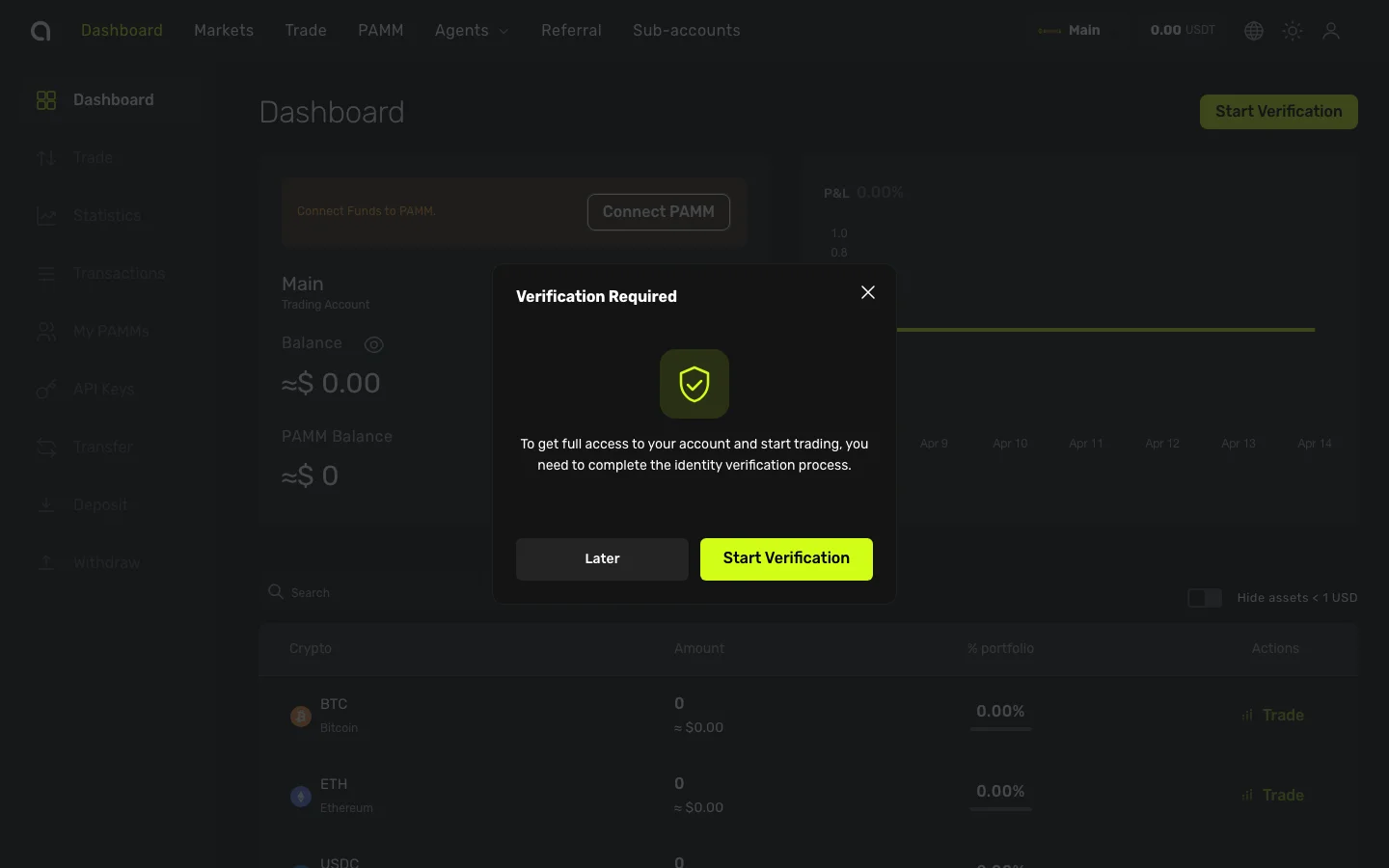Image resolution: width=1389 pixels, height=868 pixels.
Task: Toggle balance visibility eye icon
Action: click(x=374, y=344)
